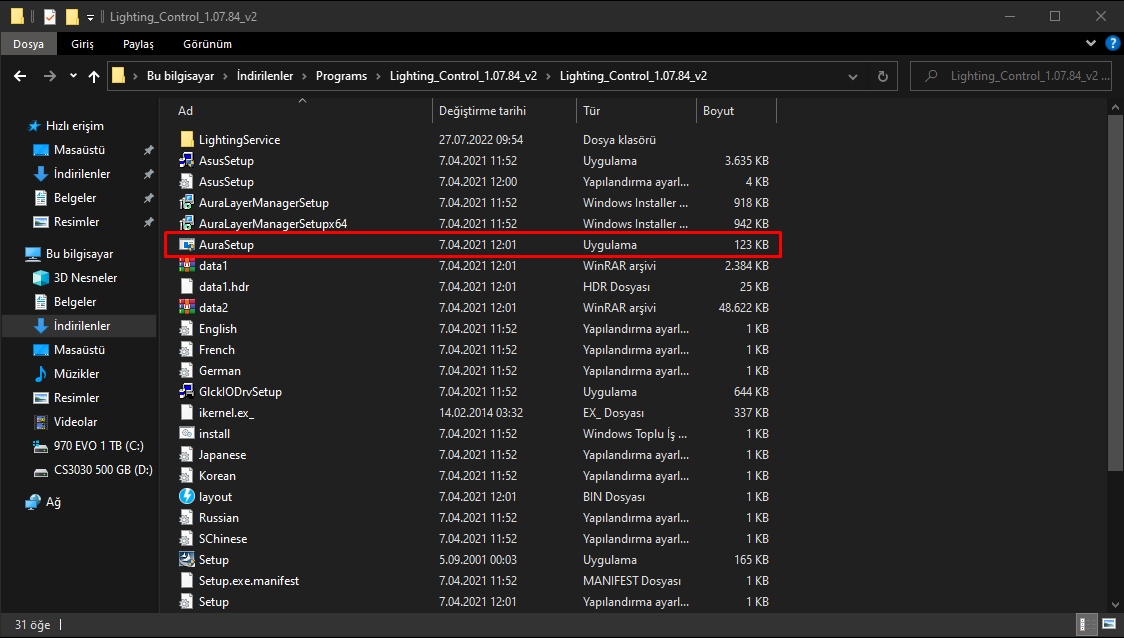1124x638 pixels.
Task: Click the AuraLayerManagerSetupx64 installer icon
Action: (186, 224)
